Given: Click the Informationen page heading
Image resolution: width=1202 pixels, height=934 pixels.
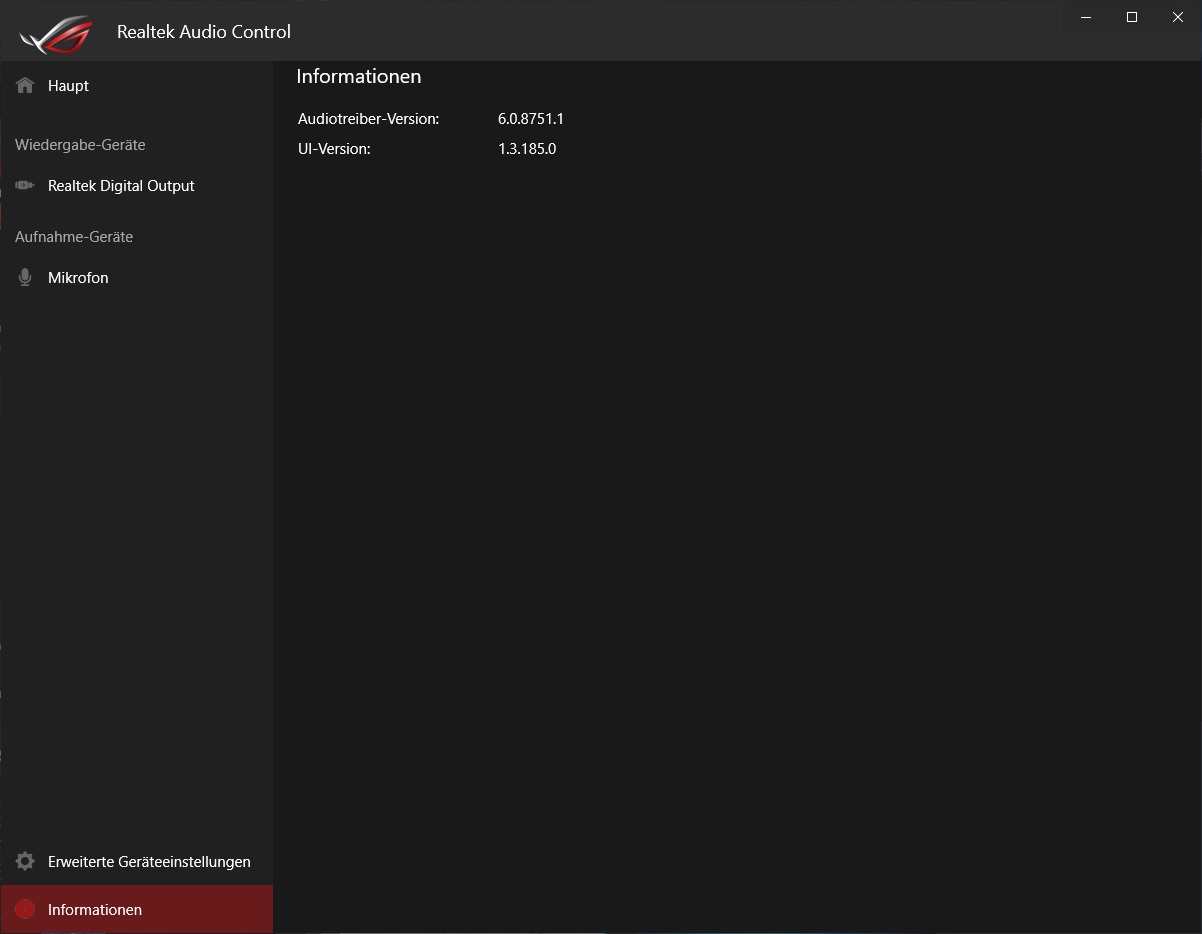Looking at the screenshot, I should (359, 77).
